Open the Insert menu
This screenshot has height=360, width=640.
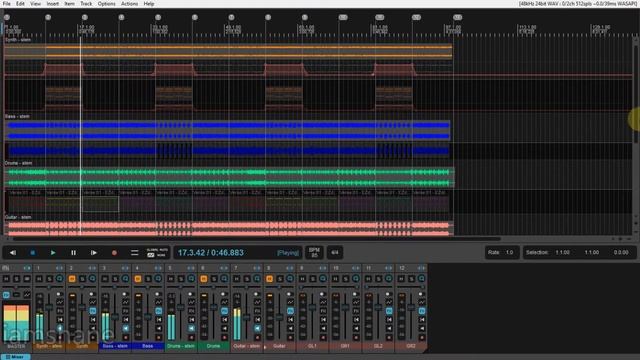click(x=52, y=4)
